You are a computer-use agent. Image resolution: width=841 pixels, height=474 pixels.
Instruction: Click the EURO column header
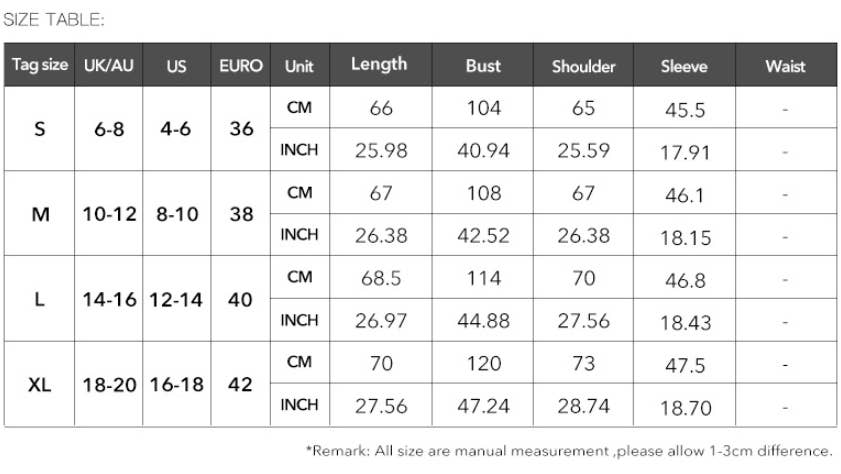coord(241,66)
